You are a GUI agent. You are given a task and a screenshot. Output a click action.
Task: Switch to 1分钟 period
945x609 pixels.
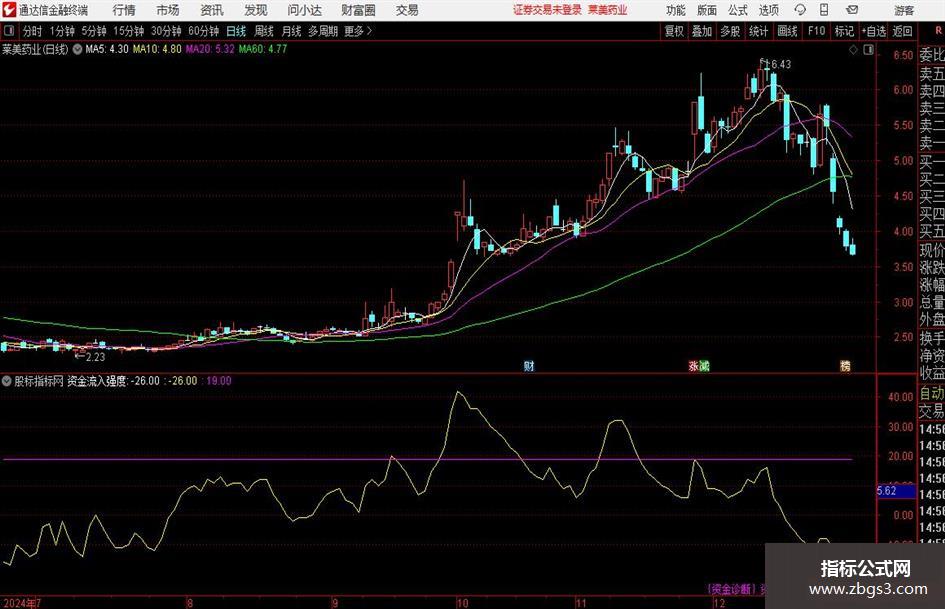(x=62, y=31)
